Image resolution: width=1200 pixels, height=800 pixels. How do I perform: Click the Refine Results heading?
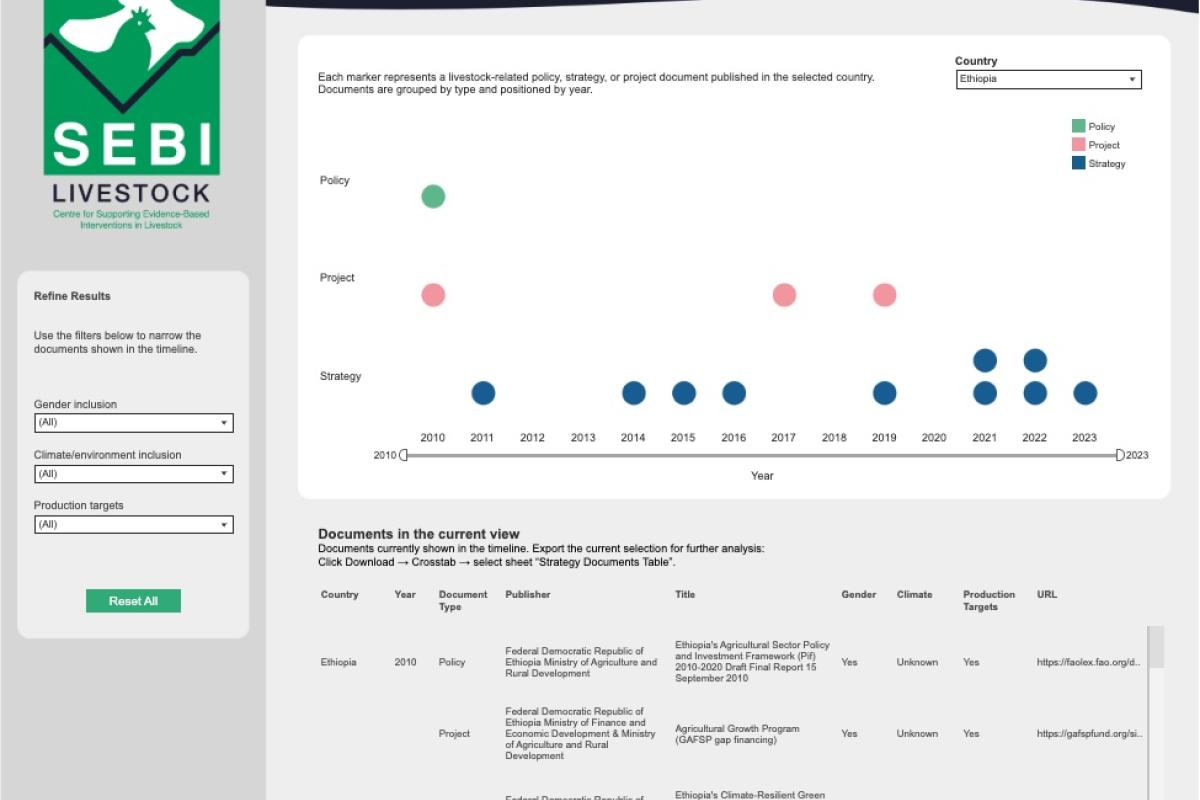click(72, 296)
